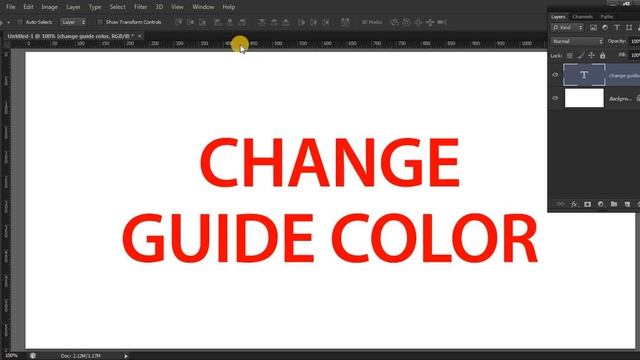Select the 3D roll mode icon

[406, 22]
